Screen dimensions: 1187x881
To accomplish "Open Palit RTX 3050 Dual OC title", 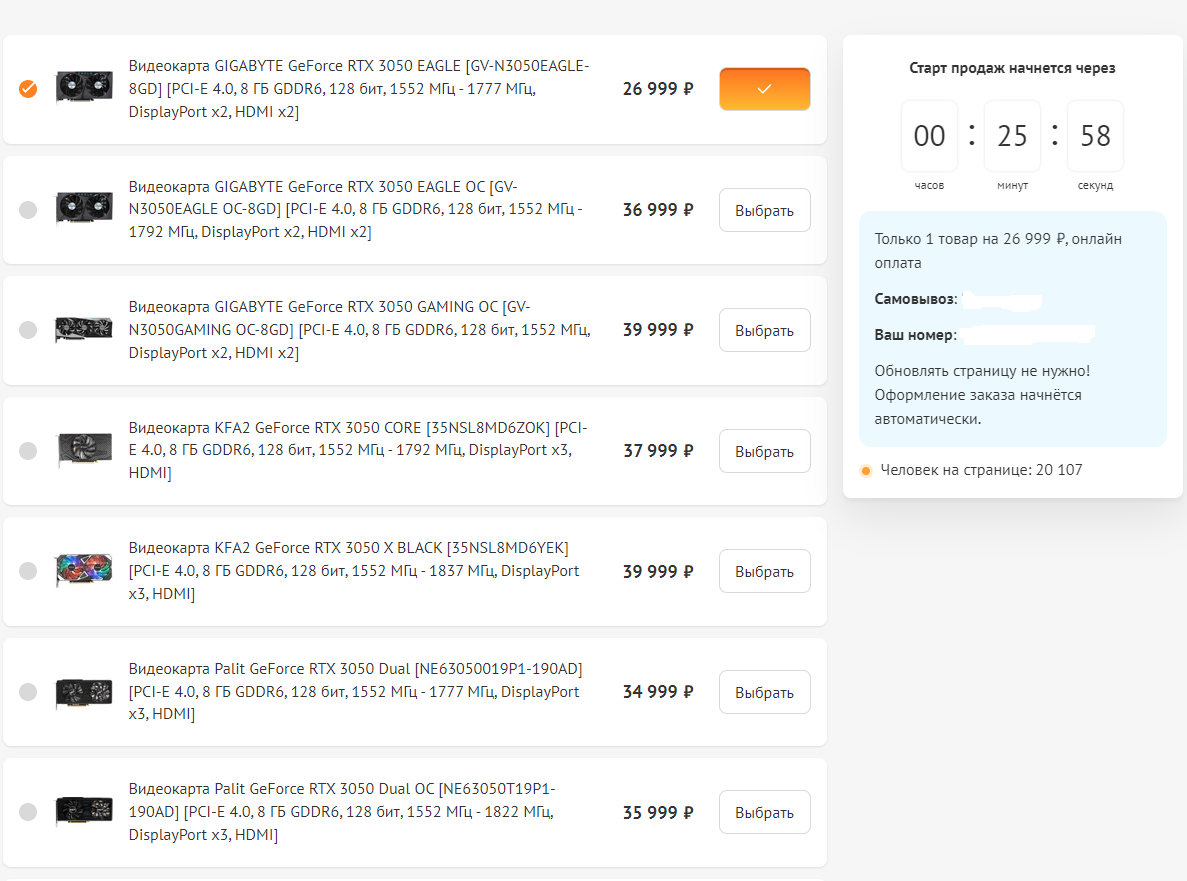I will click(x=341, y=812).
